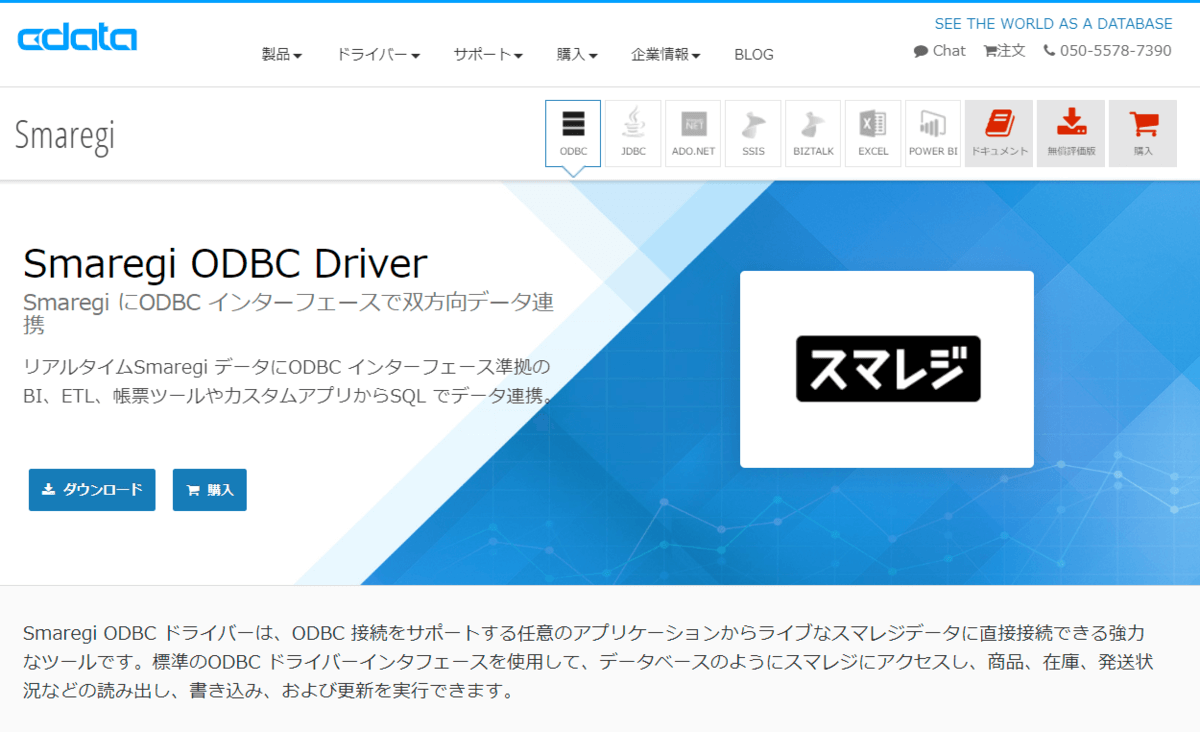Screen dimensions: 1200x732
Task: Click the Smaregi page title
Action: click(65, 136)
